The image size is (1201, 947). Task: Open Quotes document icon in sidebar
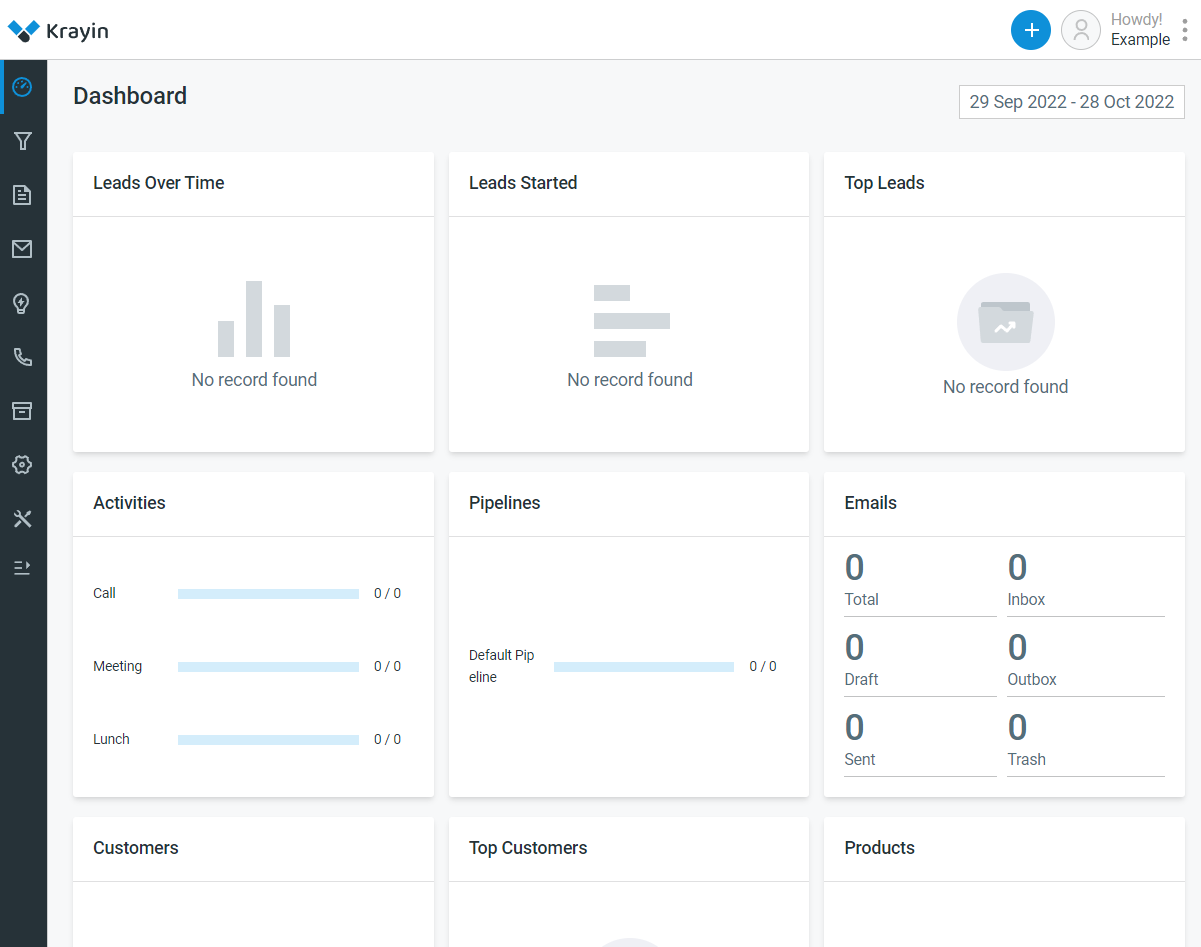[x=22, y=195]
